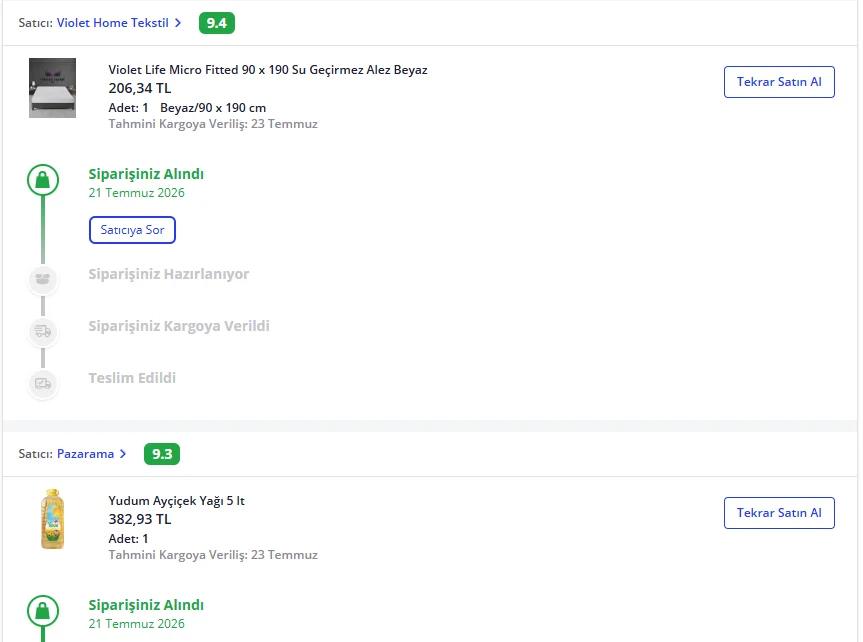Open the Violet Home Tekstil seller link
The width and height of the screenshot is (863, 642).
[x=113, y=23]
